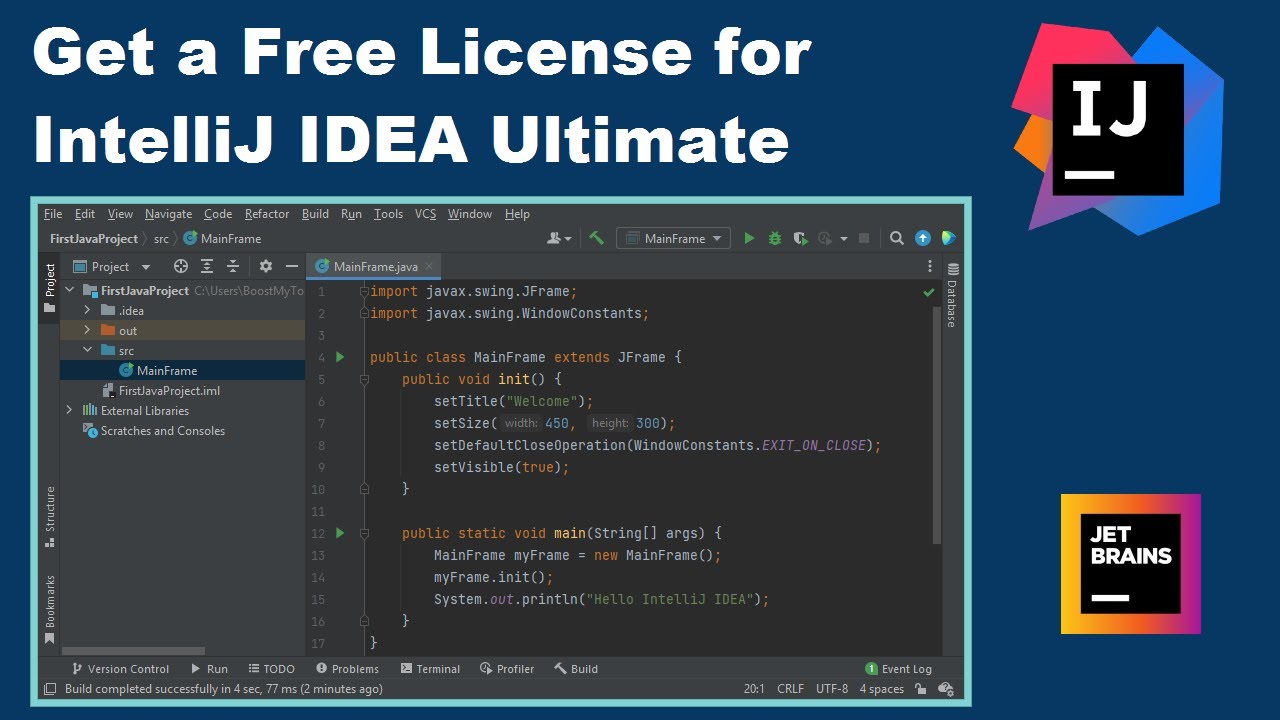The height and width of the screenshot is (720, 1280).
Task: Open the Terminal tool window
Action: tap(430, 669)
